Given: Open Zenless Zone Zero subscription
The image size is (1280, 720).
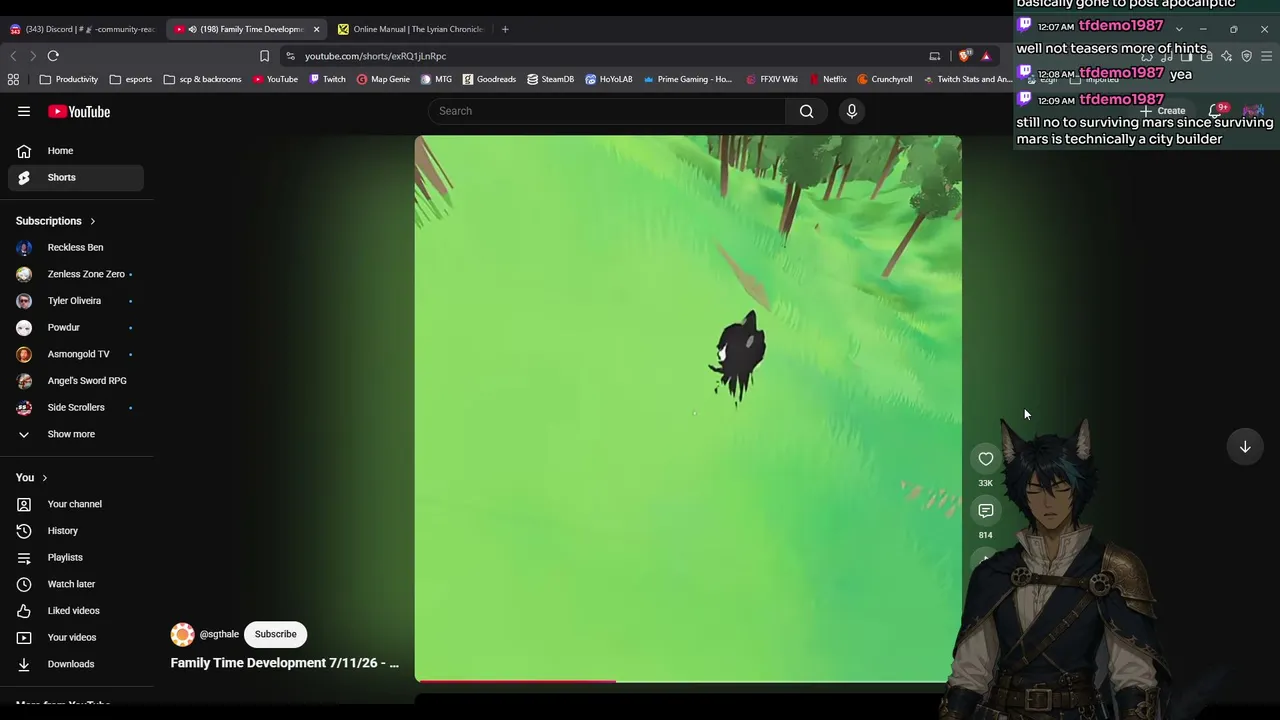Looking at the screenshot, I should click(76, 274).
